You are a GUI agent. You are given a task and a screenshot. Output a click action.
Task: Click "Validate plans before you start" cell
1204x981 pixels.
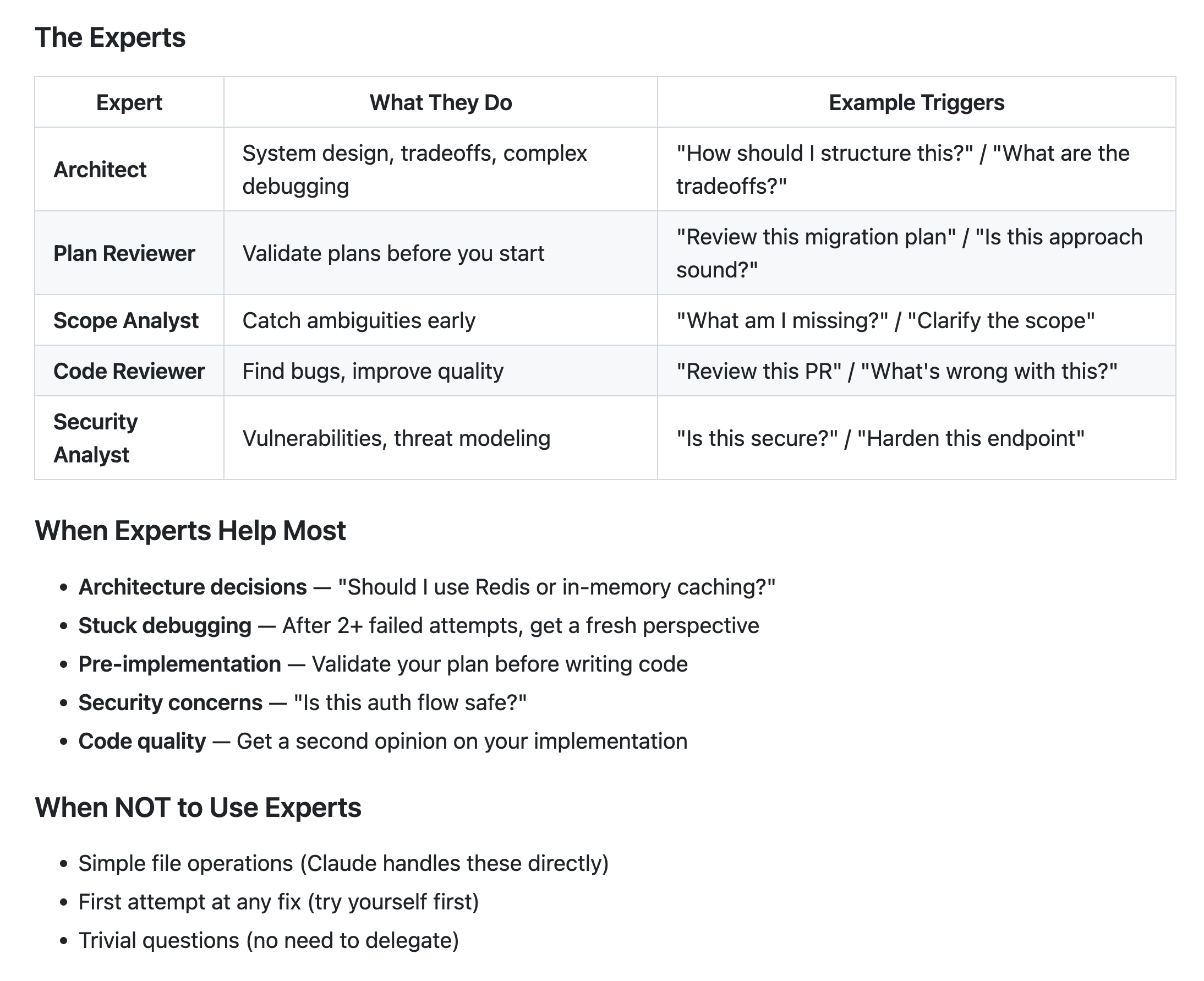click(x=393, y=253)
